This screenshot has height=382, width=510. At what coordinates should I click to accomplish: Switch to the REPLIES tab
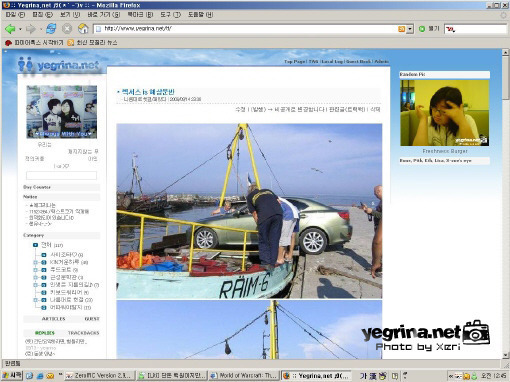[45, 333]
